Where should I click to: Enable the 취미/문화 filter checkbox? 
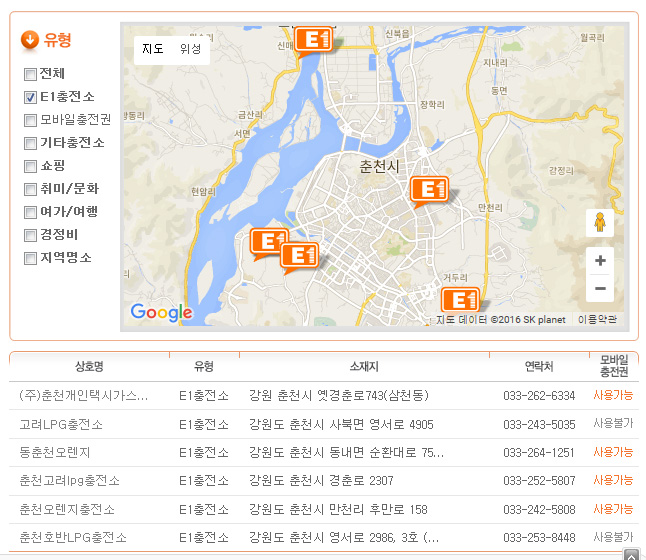click(30, 190)
